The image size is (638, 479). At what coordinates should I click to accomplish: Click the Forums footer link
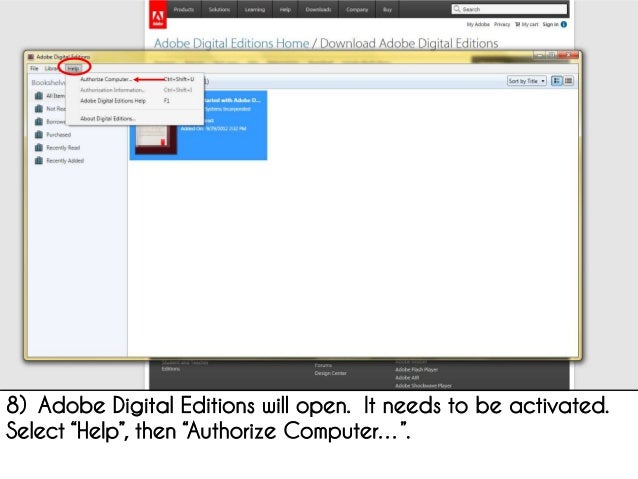click(x=323, y=365)
